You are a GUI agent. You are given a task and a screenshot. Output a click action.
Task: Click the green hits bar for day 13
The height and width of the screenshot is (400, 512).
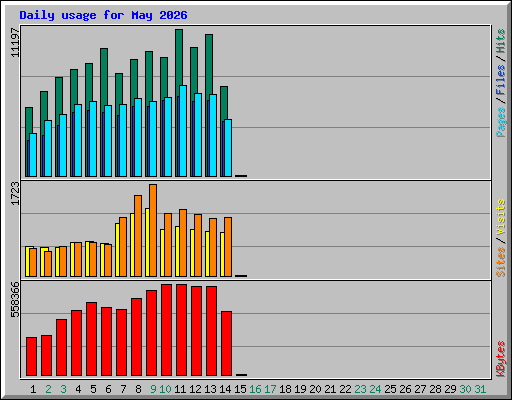click(209, 63)
